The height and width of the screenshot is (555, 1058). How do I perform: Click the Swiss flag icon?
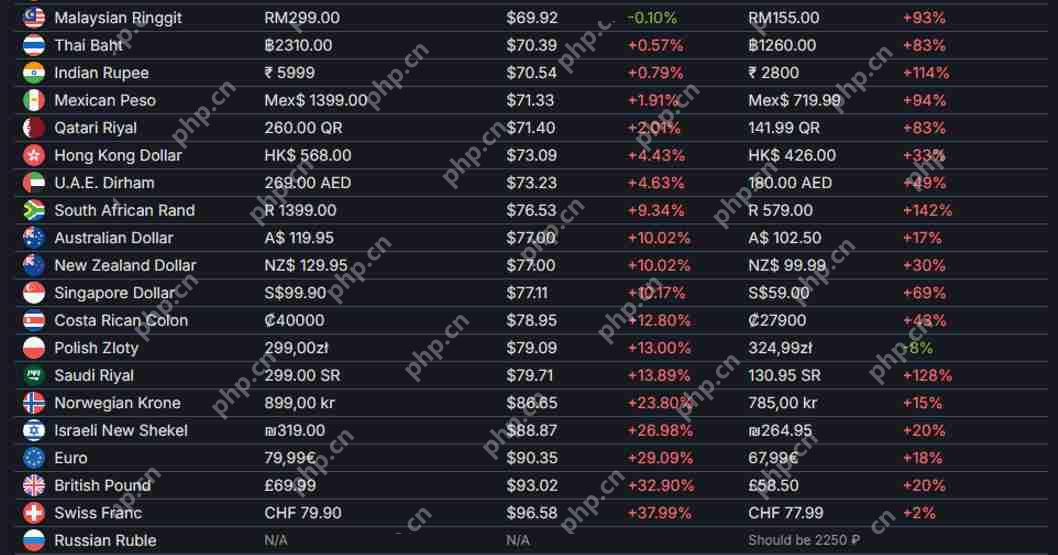(34, 513)
